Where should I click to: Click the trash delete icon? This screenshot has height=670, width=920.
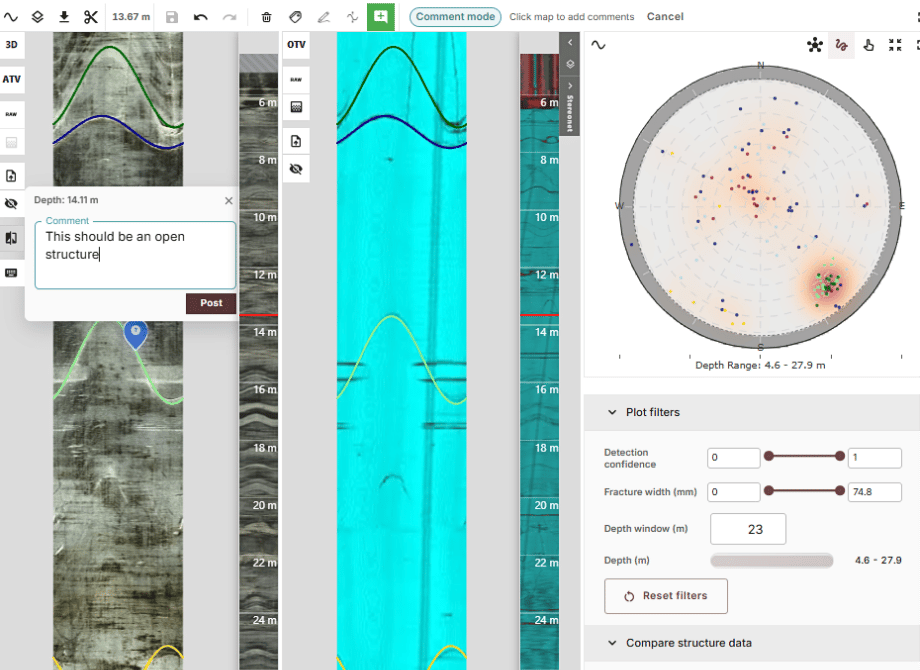click(266, 17)
